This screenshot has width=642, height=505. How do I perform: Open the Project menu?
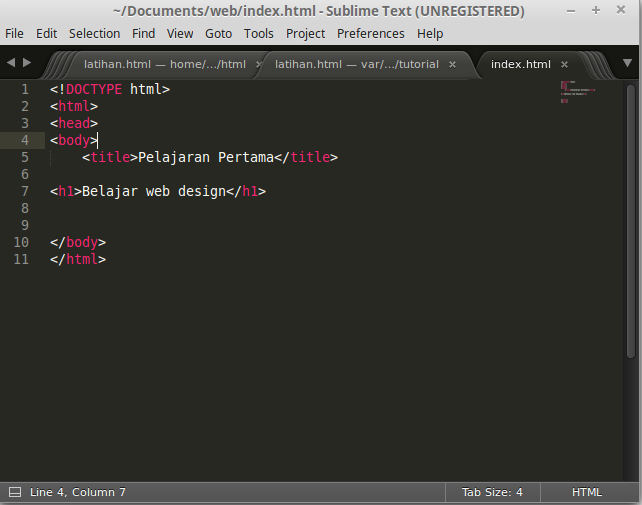(305, 34)
